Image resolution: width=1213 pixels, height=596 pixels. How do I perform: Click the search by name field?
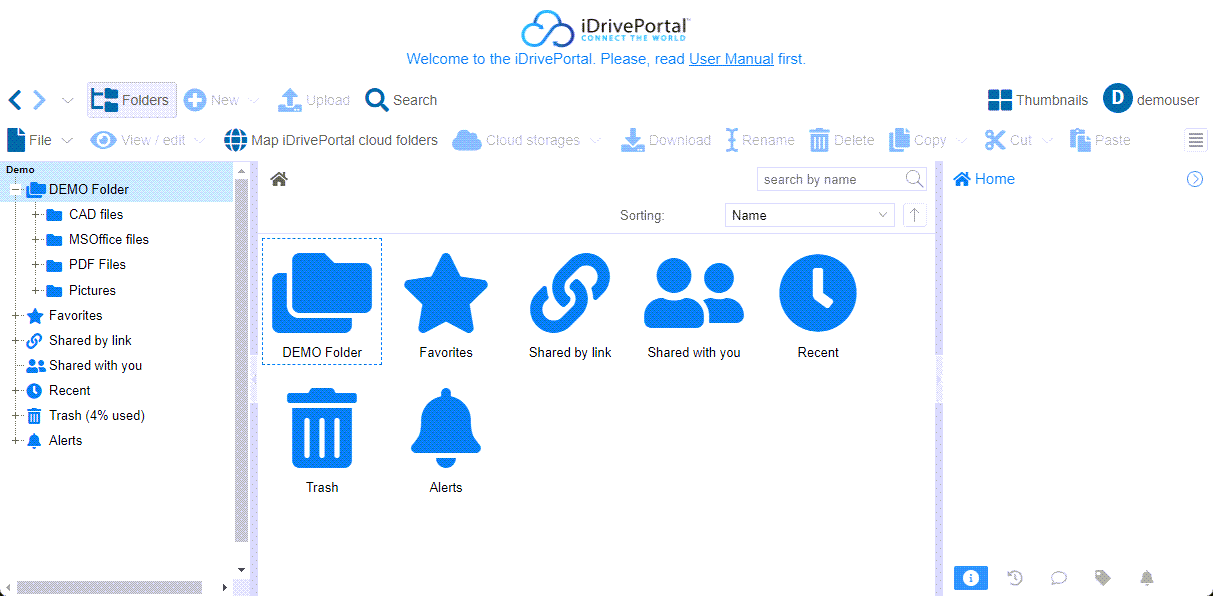[x=830, y=179]
